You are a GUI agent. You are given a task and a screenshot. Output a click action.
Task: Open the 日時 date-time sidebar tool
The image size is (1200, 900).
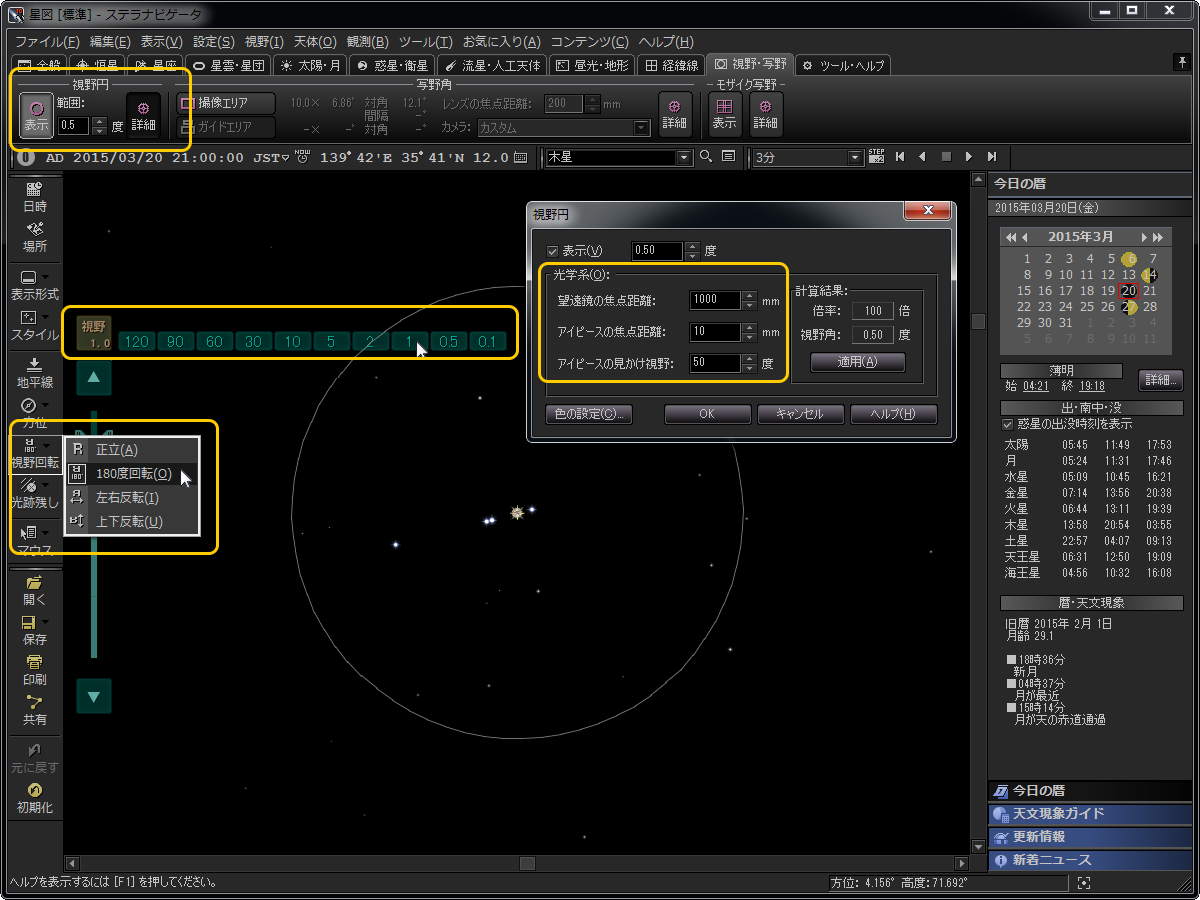[34, 198]
